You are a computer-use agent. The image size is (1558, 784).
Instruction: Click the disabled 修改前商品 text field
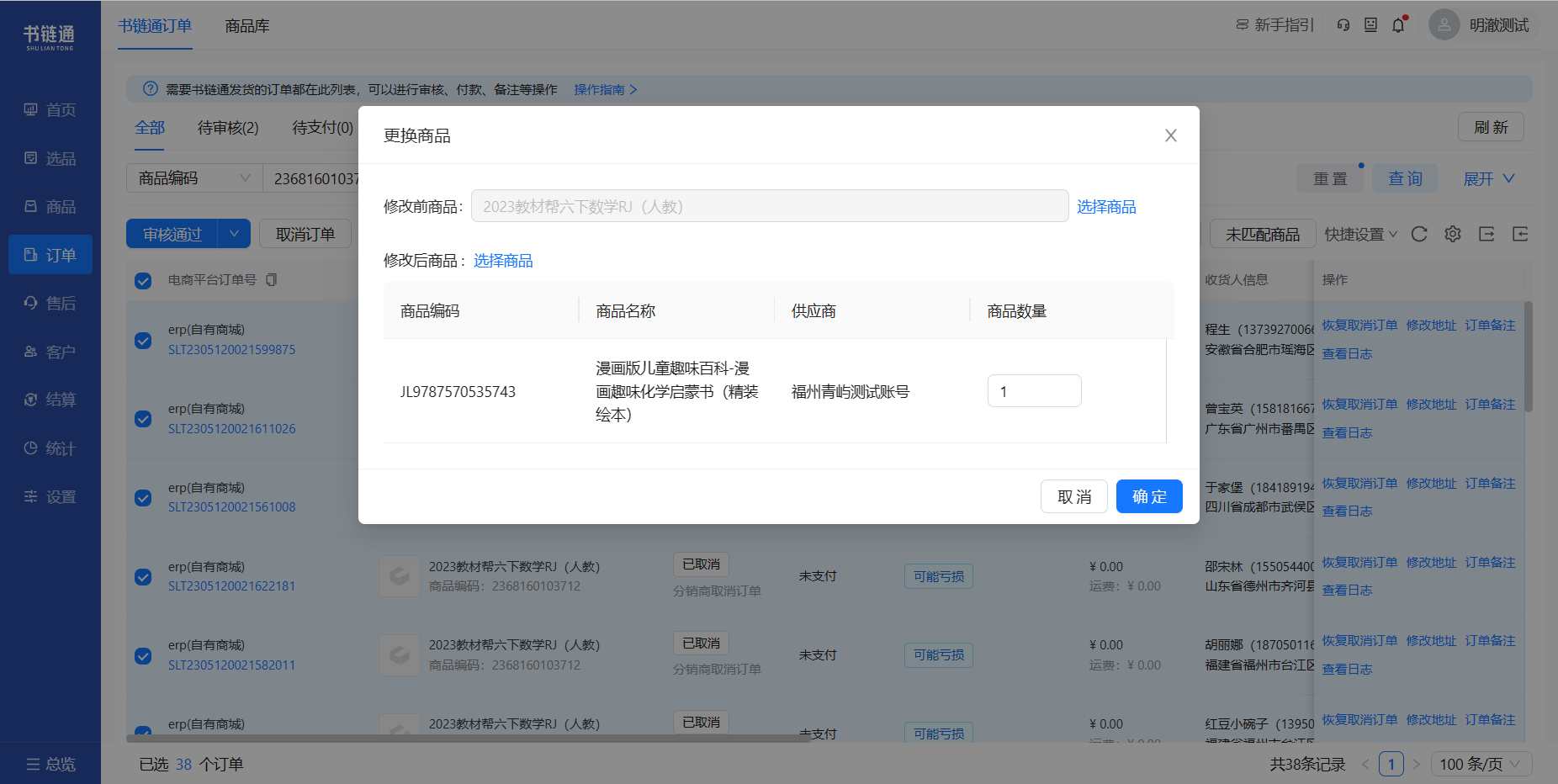[770, 206]
